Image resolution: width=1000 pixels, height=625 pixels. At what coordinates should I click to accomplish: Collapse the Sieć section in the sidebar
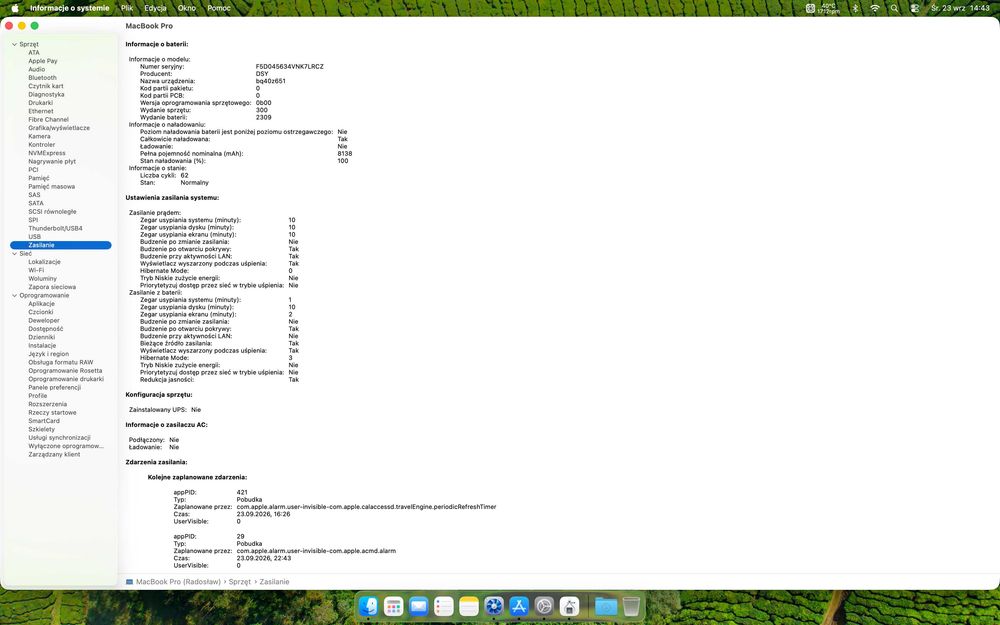(14, 254)
